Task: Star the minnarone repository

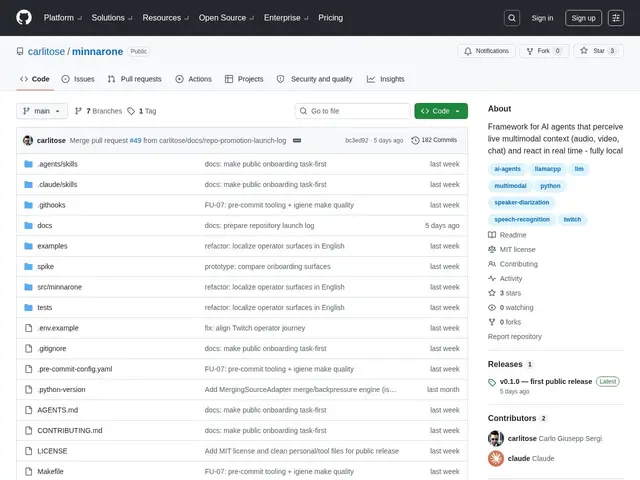Action: pos(598,51)
